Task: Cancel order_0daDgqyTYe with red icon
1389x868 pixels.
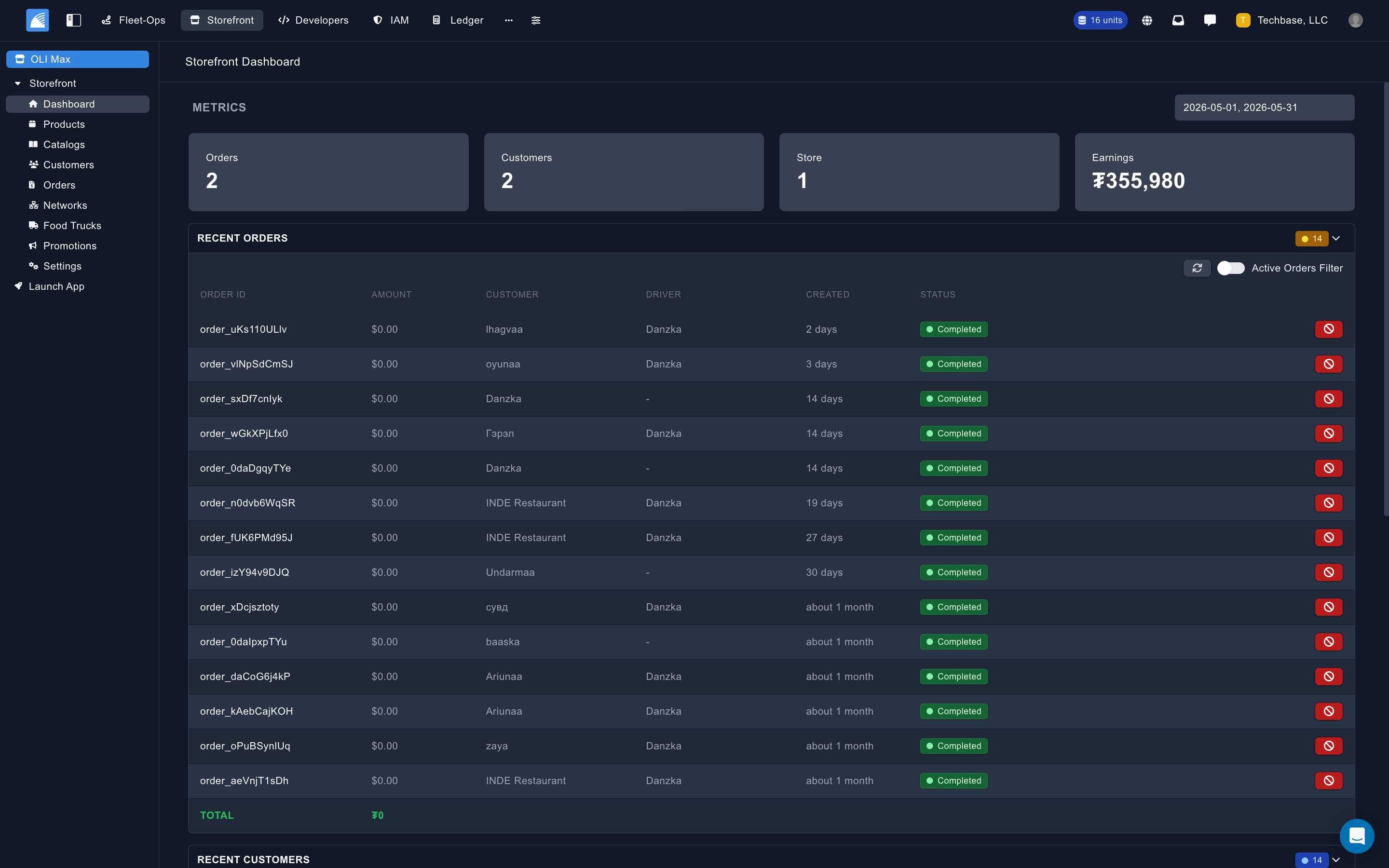Action: click(1328, 468)
